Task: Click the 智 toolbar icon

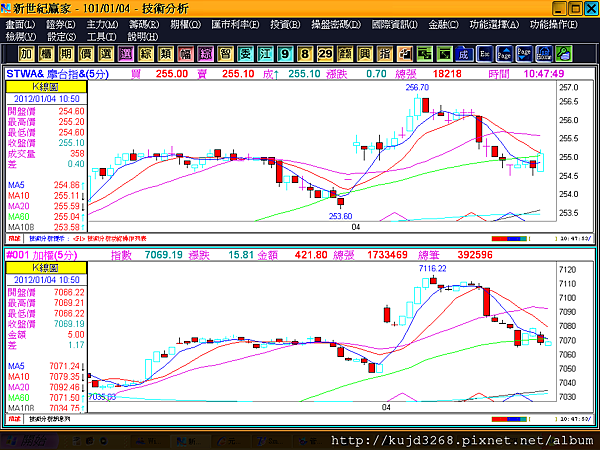Action: (x=225, y=54)
